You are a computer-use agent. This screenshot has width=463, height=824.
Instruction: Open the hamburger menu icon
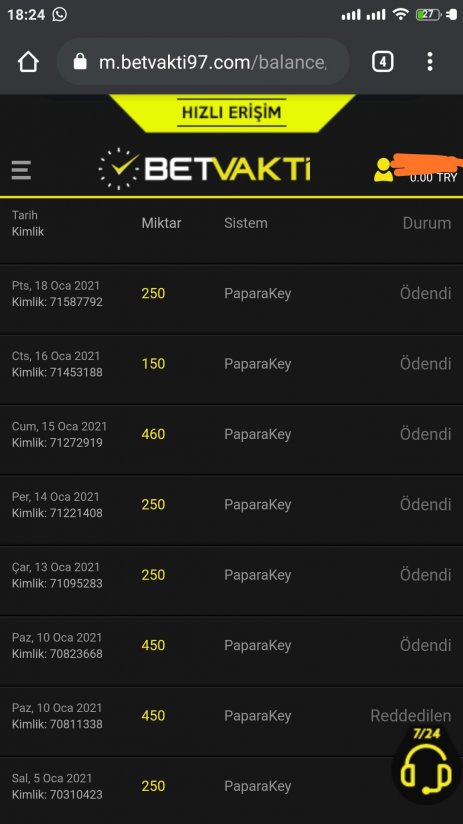(21, 170)
